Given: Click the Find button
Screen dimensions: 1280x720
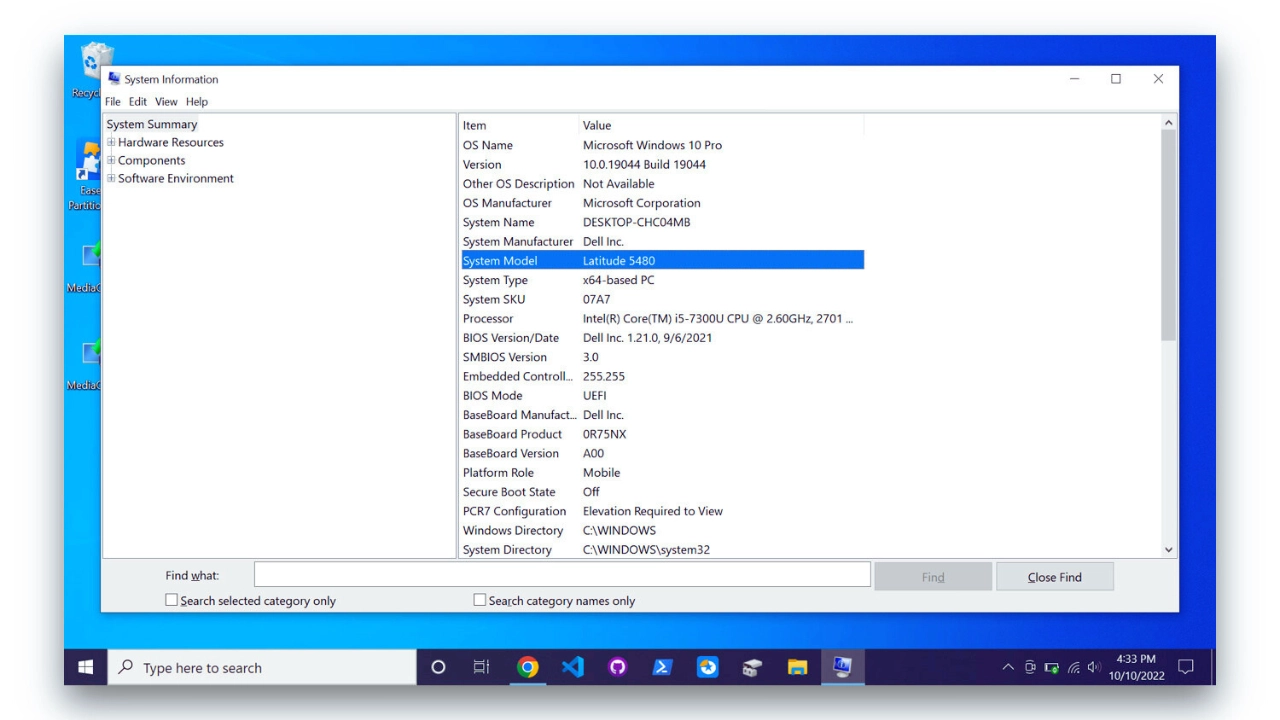Looking at the screenshot, I should (x=933, y=576).
